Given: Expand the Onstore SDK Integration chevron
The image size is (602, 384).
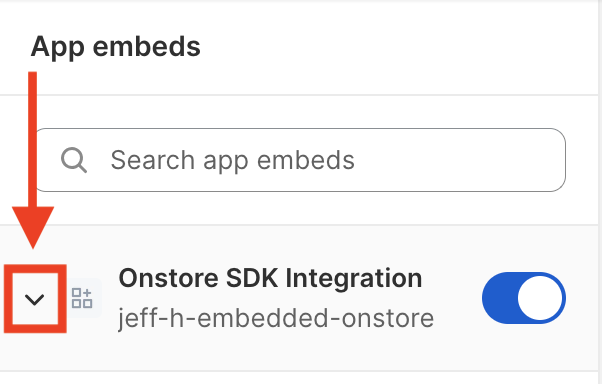Looking at the screenshot, I should pos(35,299).
